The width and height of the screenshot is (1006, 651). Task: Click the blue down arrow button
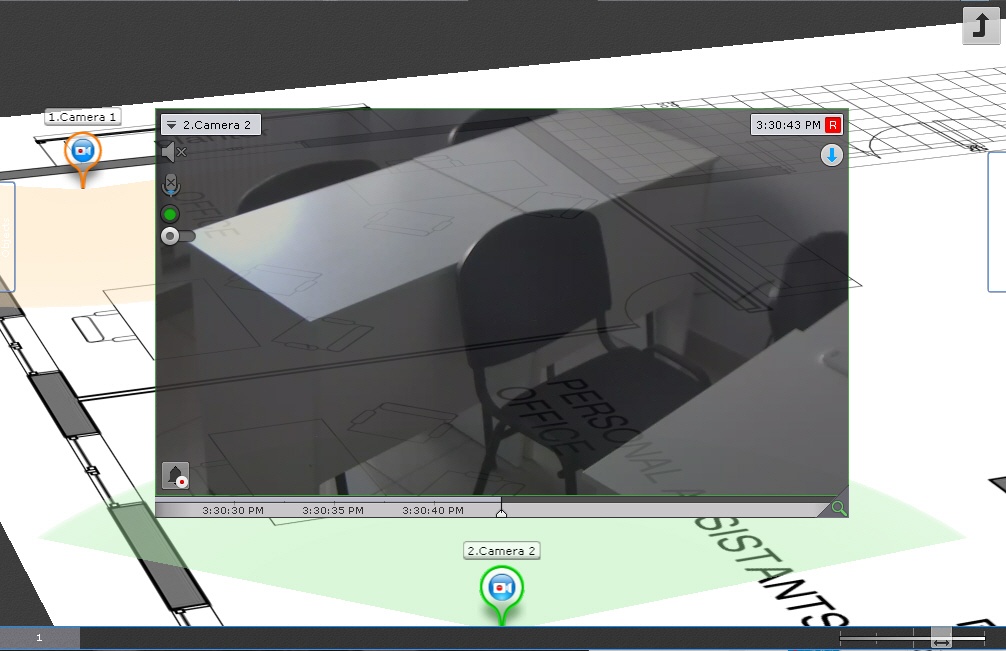[832, 155]
